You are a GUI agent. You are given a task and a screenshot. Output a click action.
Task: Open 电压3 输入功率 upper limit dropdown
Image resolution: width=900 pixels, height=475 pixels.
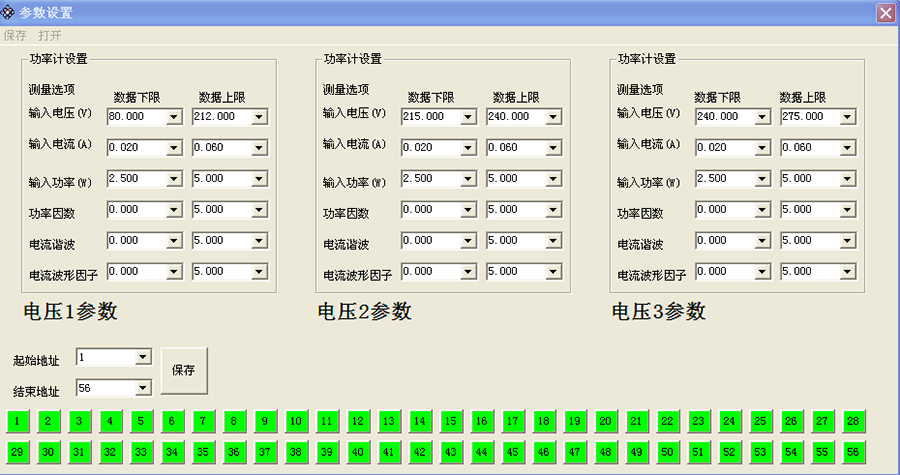click(x=847, y=179)
